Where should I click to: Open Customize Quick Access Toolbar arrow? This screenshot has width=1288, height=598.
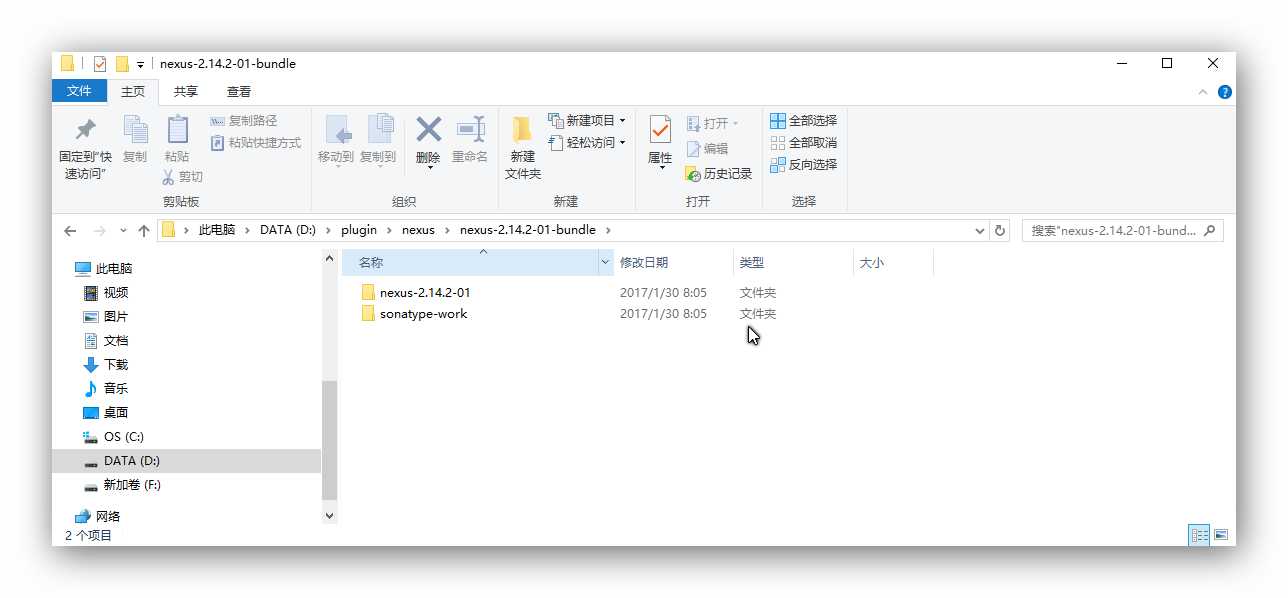point(141,65)
